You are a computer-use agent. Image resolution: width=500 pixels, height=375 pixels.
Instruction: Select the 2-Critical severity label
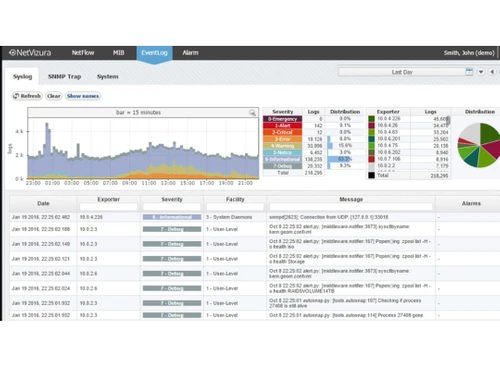point(283,132)
